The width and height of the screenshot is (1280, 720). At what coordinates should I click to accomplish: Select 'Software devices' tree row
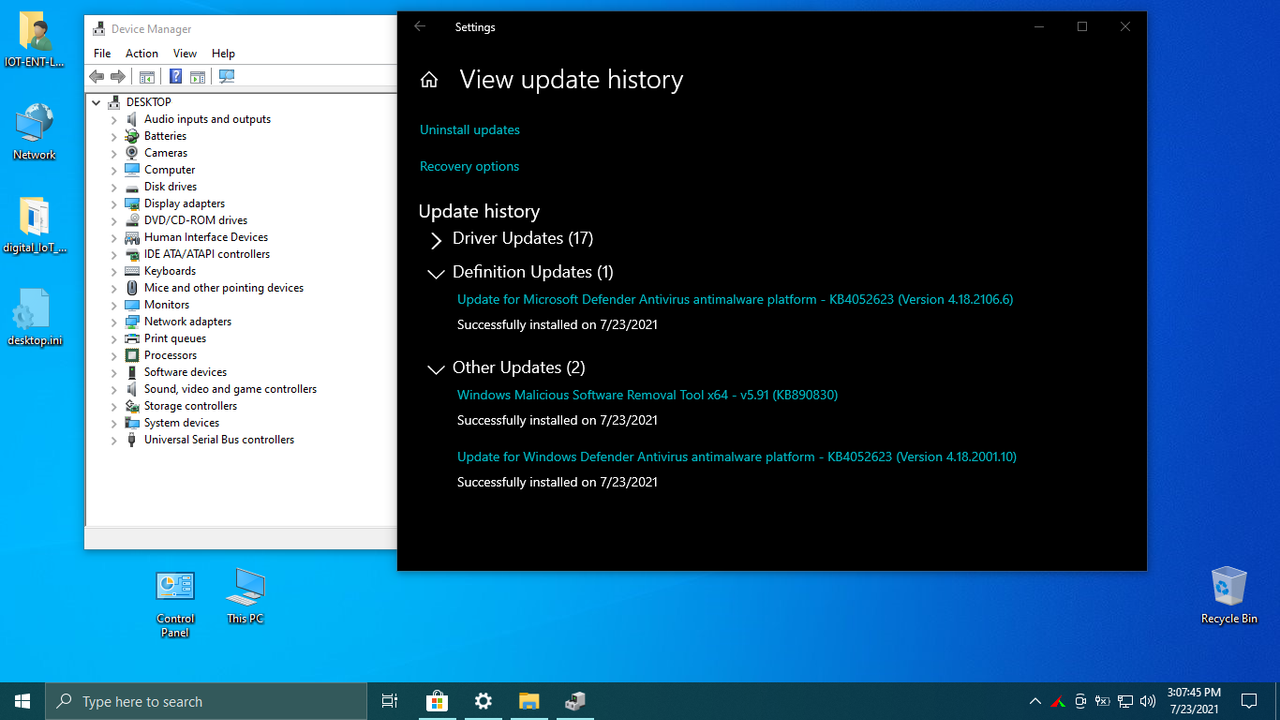pos(185,372)
